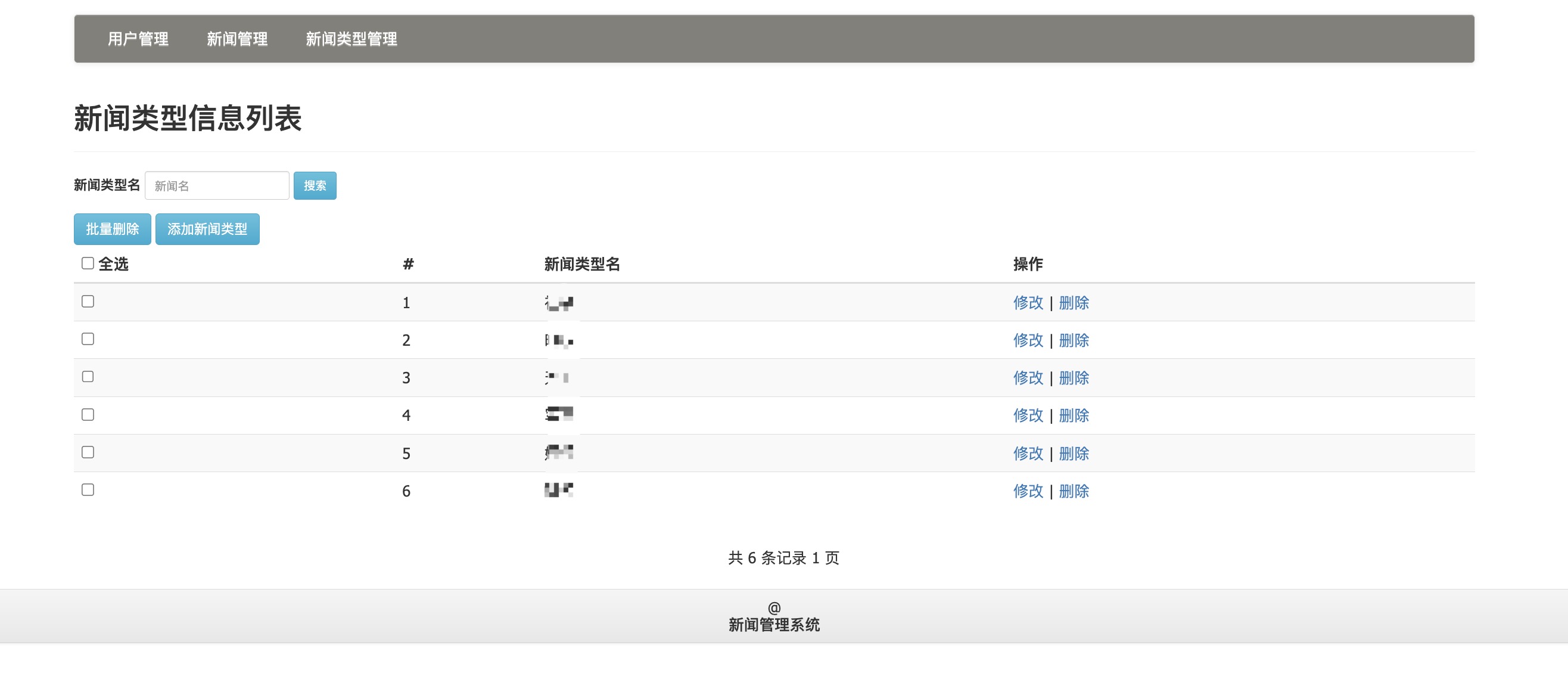Check the checkbox for row 5

coord(88,452)
